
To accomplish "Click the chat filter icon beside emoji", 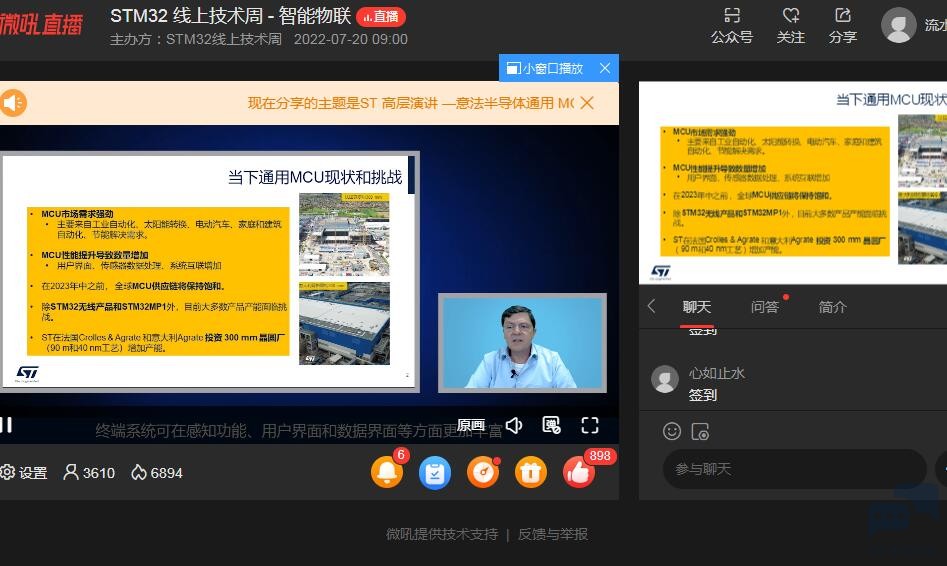I will click(x=700, y=431).
